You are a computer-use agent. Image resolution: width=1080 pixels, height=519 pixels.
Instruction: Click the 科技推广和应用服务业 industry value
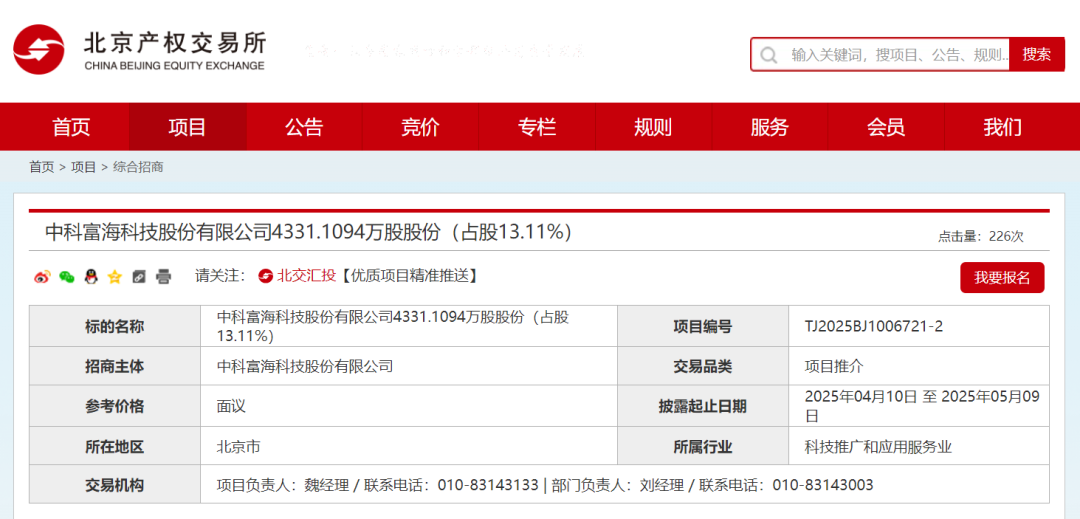pos(878,447)
